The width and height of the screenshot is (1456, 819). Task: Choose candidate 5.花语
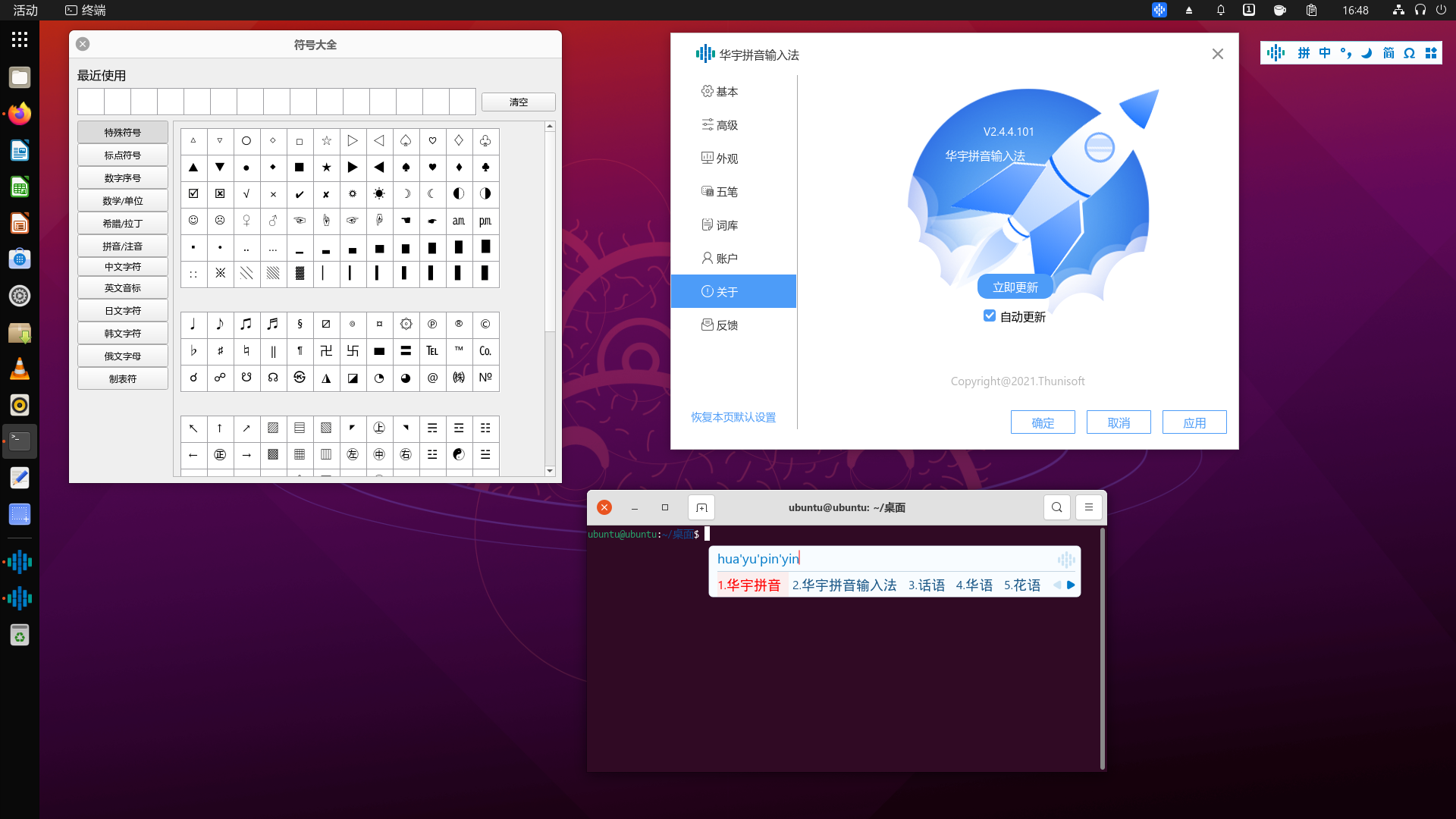pos(1022,585)
